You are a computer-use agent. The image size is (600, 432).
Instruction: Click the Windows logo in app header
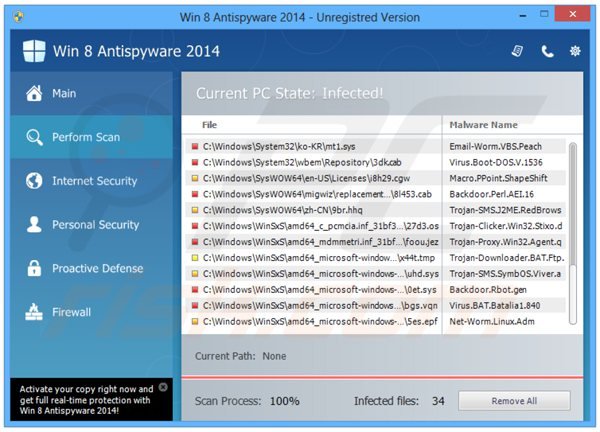(x=34, y=51)
